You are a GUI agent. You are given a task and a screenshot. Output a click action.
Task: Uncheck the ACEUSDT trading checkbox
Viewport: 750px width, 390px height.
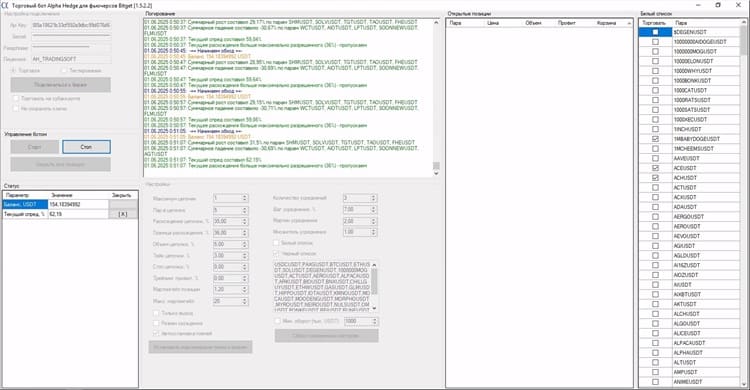click(655, 168)
